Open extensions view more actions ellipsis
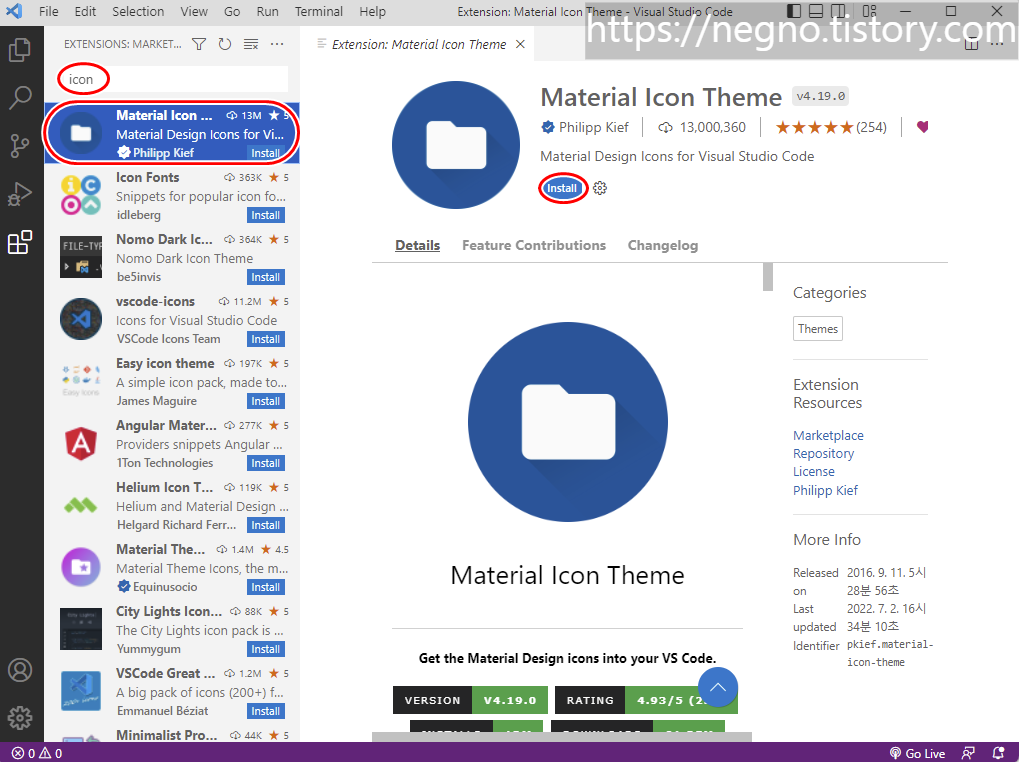This screenshot has height=762, width=1019. click(x=277, y=44)
